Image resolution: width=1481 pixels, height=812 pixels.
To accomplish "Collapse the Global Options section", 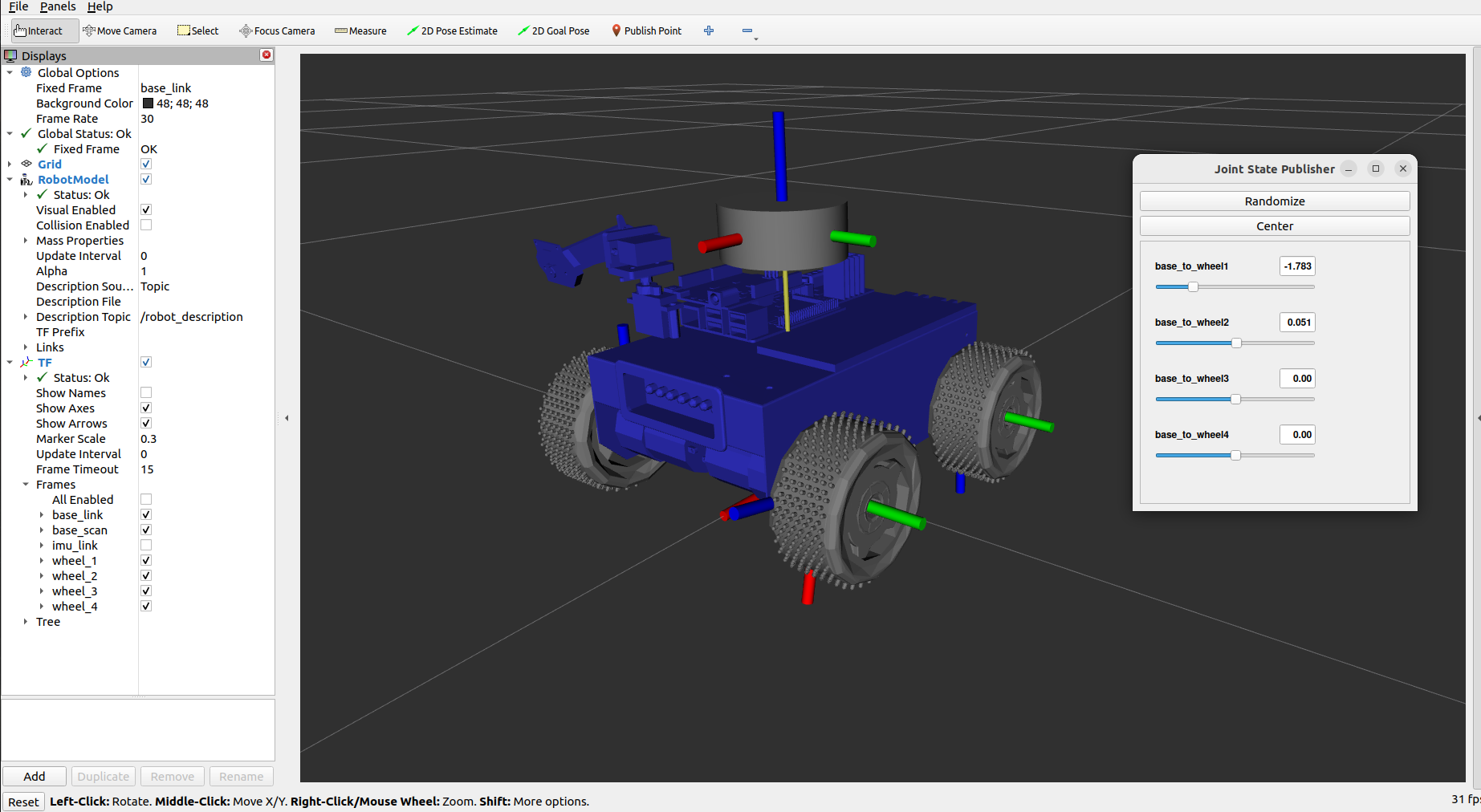I will (10, 72).
